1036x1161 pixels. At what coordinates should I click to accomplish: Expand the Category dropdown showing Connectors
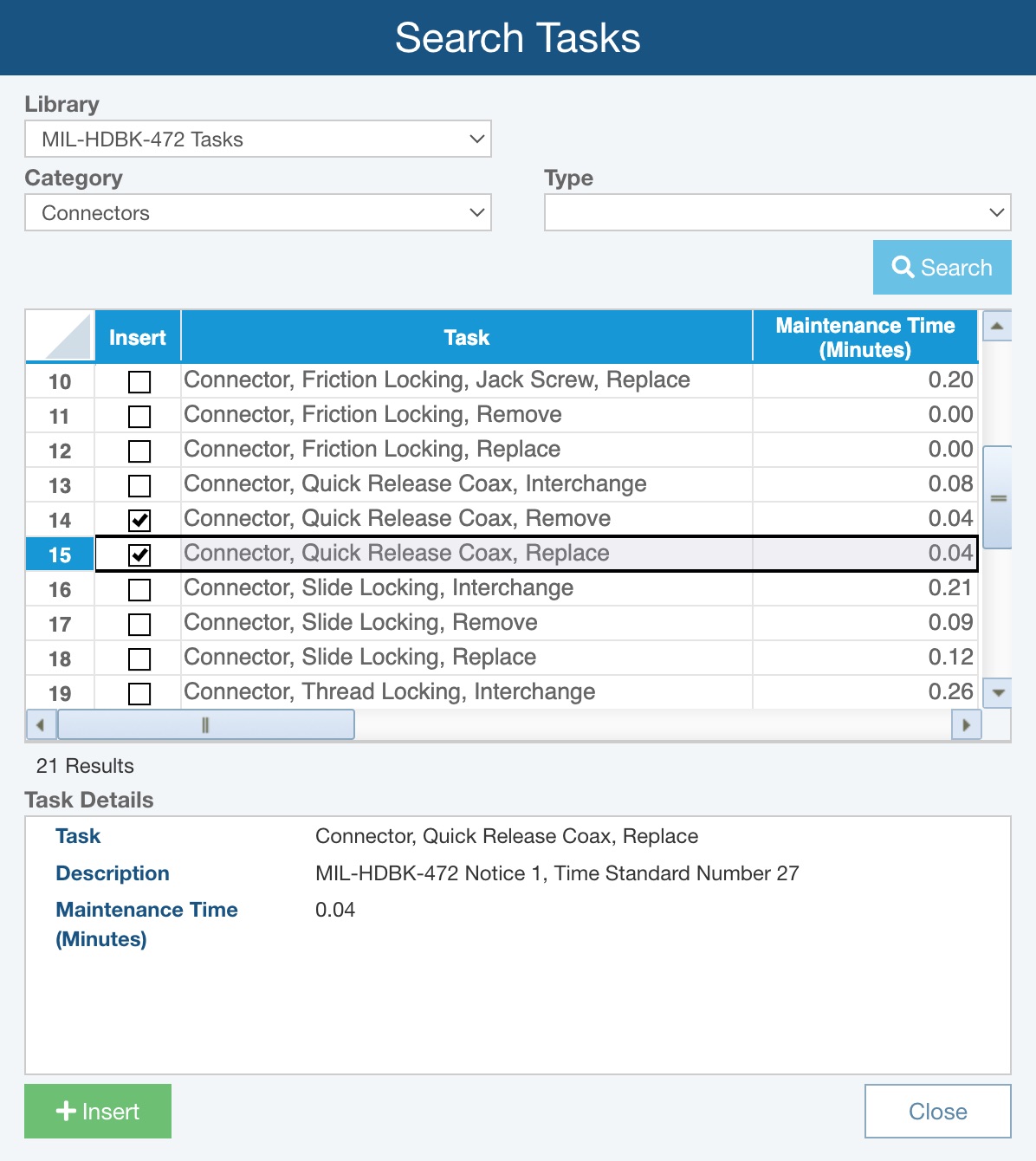point(257,212)
